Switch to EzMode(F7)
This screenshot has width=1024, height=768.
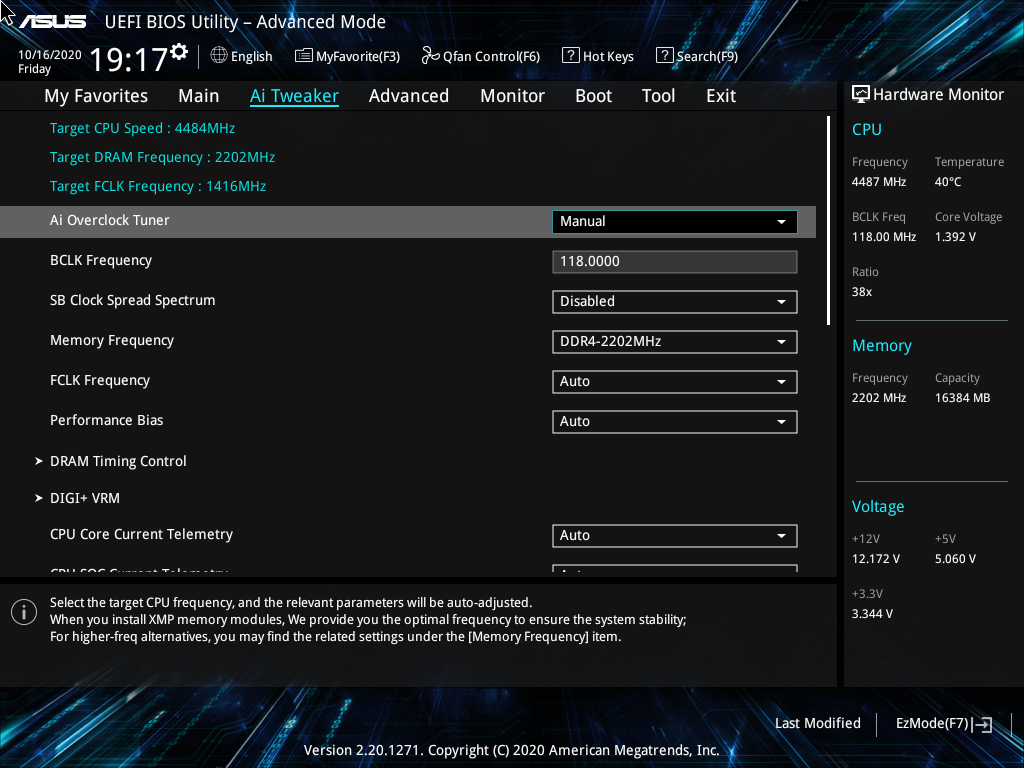pos(932,724)
